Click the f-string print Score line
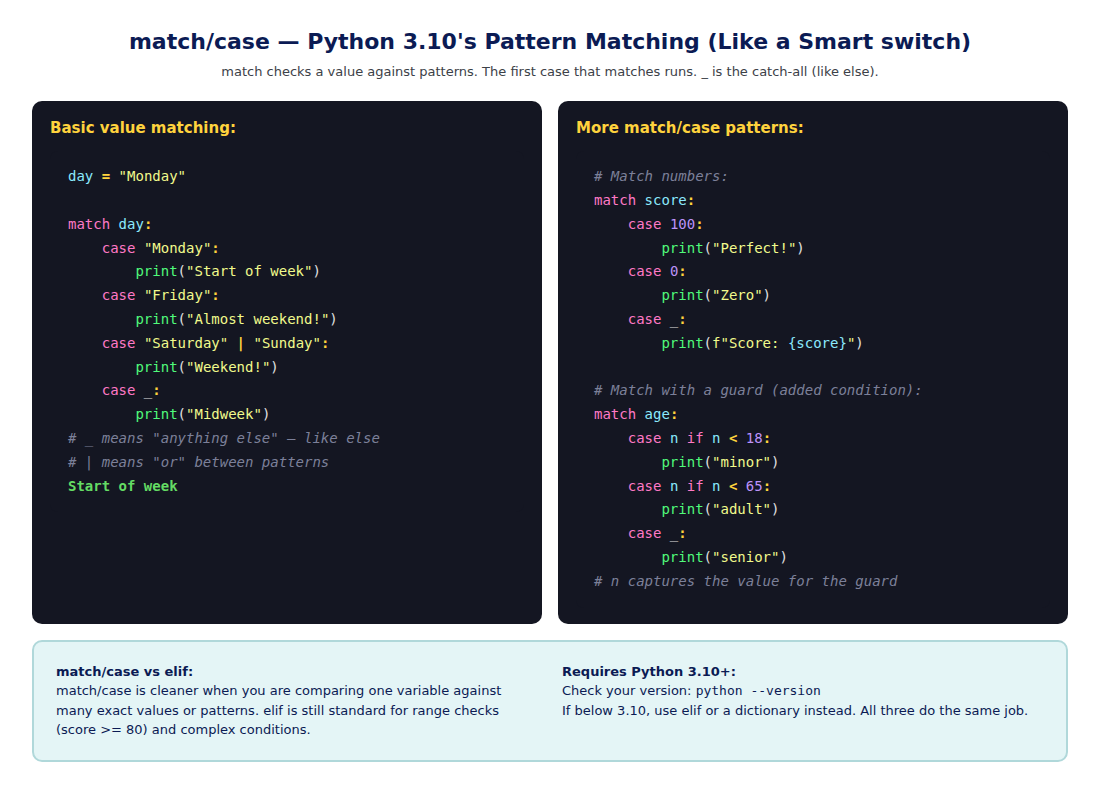Image resolution: width=1100 pixels, height=794 pixels. coord(762,343)
